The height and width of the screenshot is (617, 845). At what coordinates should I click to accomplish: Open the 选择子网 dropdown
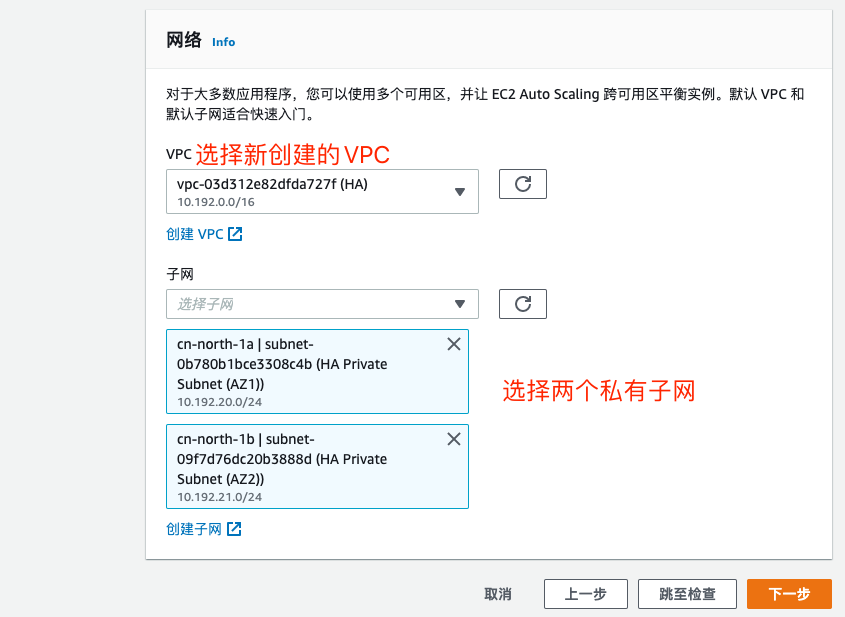tap(320, 303)
